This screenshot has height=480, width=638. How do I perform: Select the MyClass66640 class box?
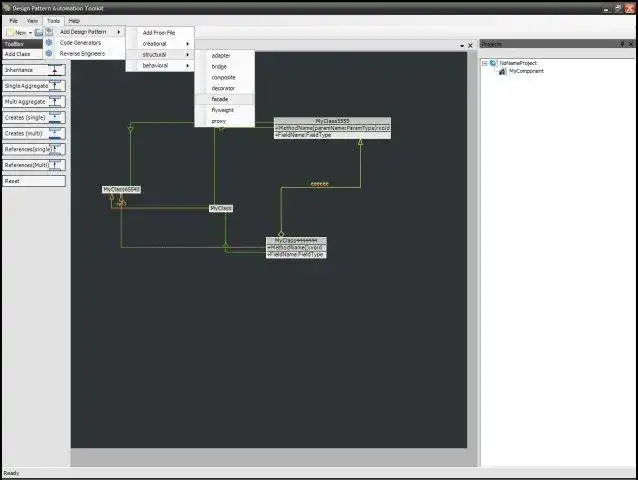pyautogui.click(x=121, y=190)
